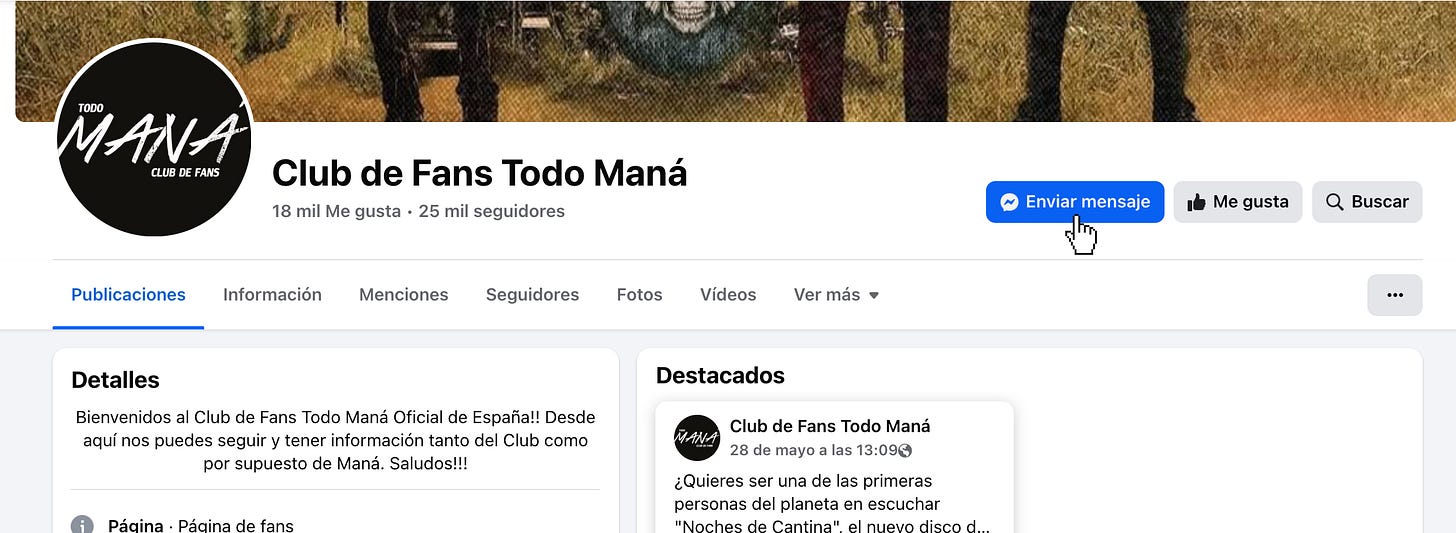The image size is (1456, 533).
Task: Go to the Seguidores tab
Action: pyautogui.click(x=532, y=295)
